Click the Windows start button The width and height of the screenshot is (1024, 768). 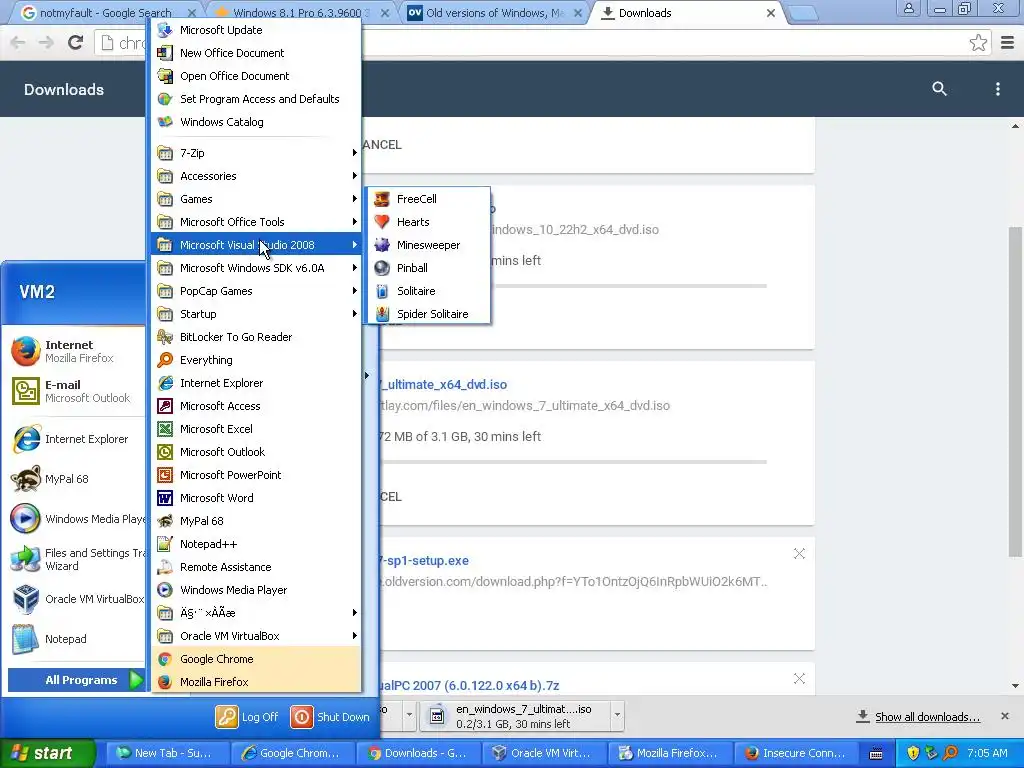pyautogui.click(x=47, y=753)
